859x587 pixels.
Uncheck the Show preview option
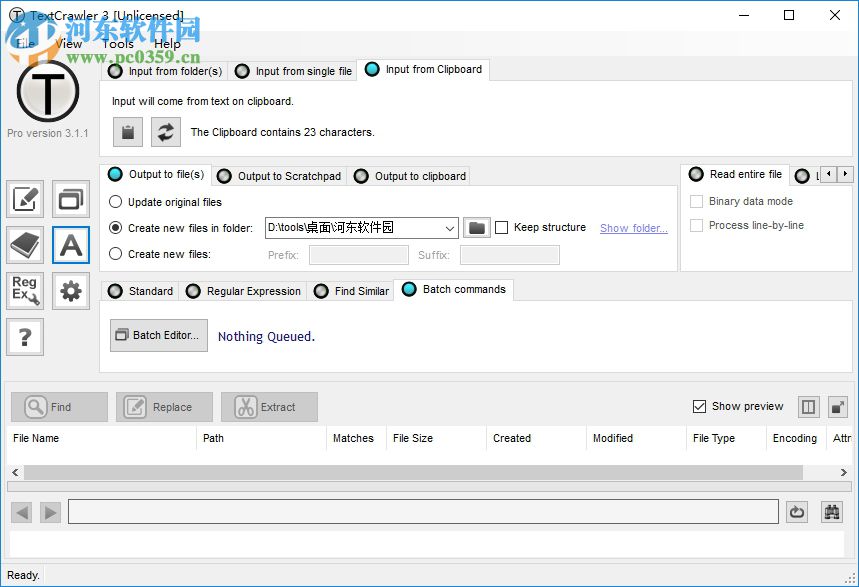[700, 406]
